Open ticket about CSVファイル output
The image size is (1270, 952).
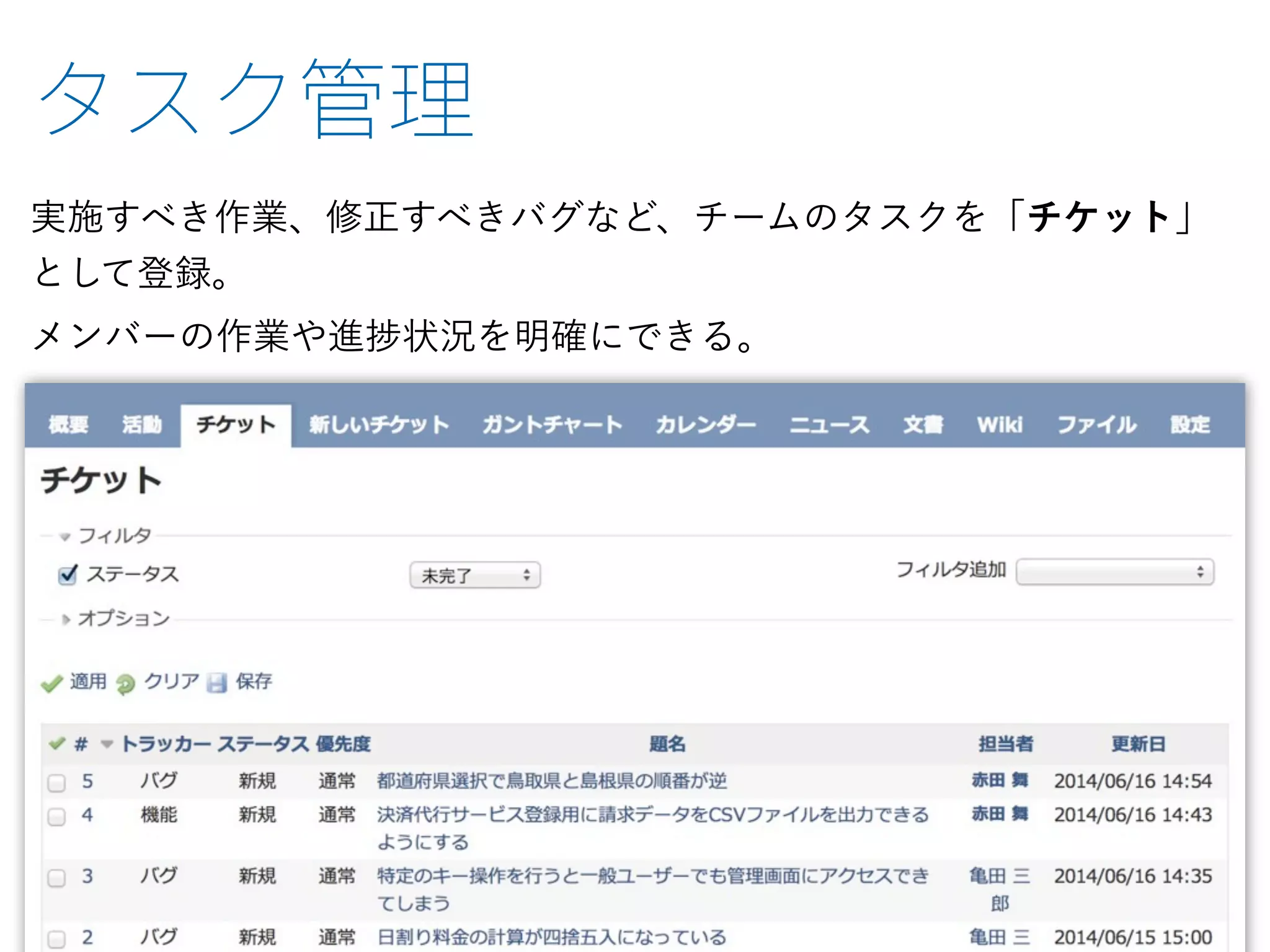tap(653, 828)
